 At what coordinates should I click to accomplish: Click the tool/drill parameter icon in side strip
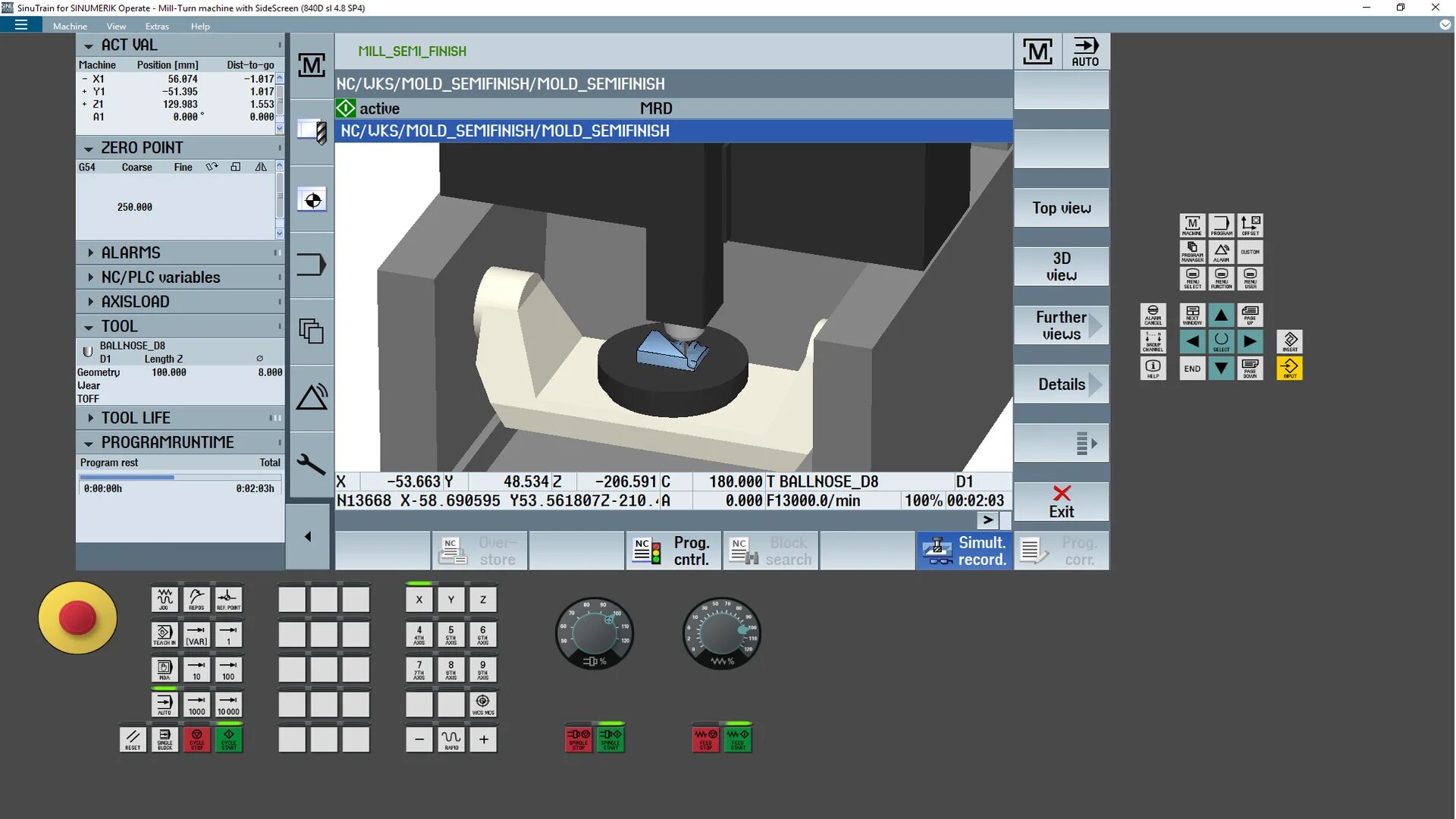click(x=311, y=132)
